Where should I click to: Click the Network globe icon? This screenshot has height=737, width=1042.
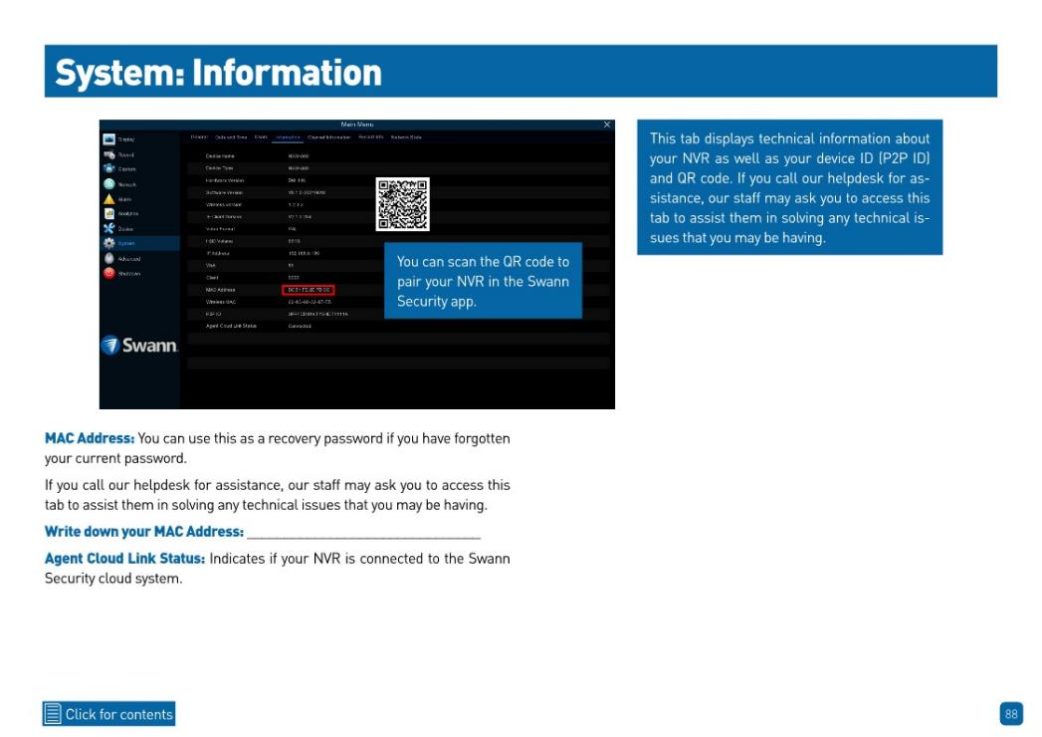pyautogui.click(x=108, y=184)
